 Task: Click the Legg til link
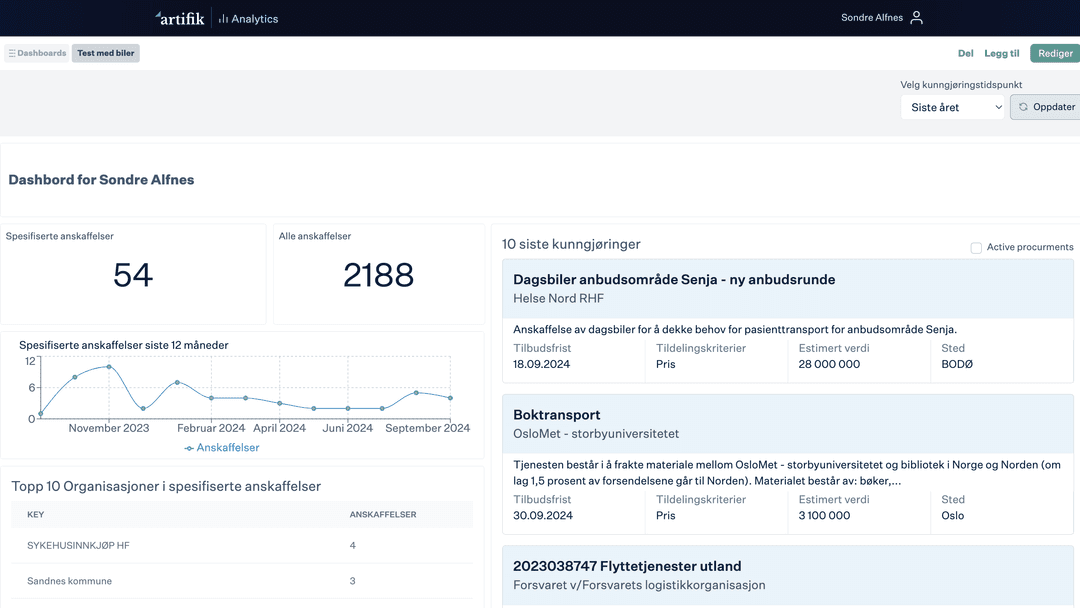click(1001, 53)
